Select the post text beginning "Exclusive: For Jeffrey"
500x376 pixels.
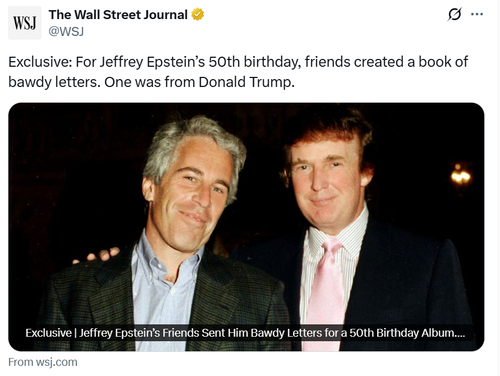[x=238, y=72]
